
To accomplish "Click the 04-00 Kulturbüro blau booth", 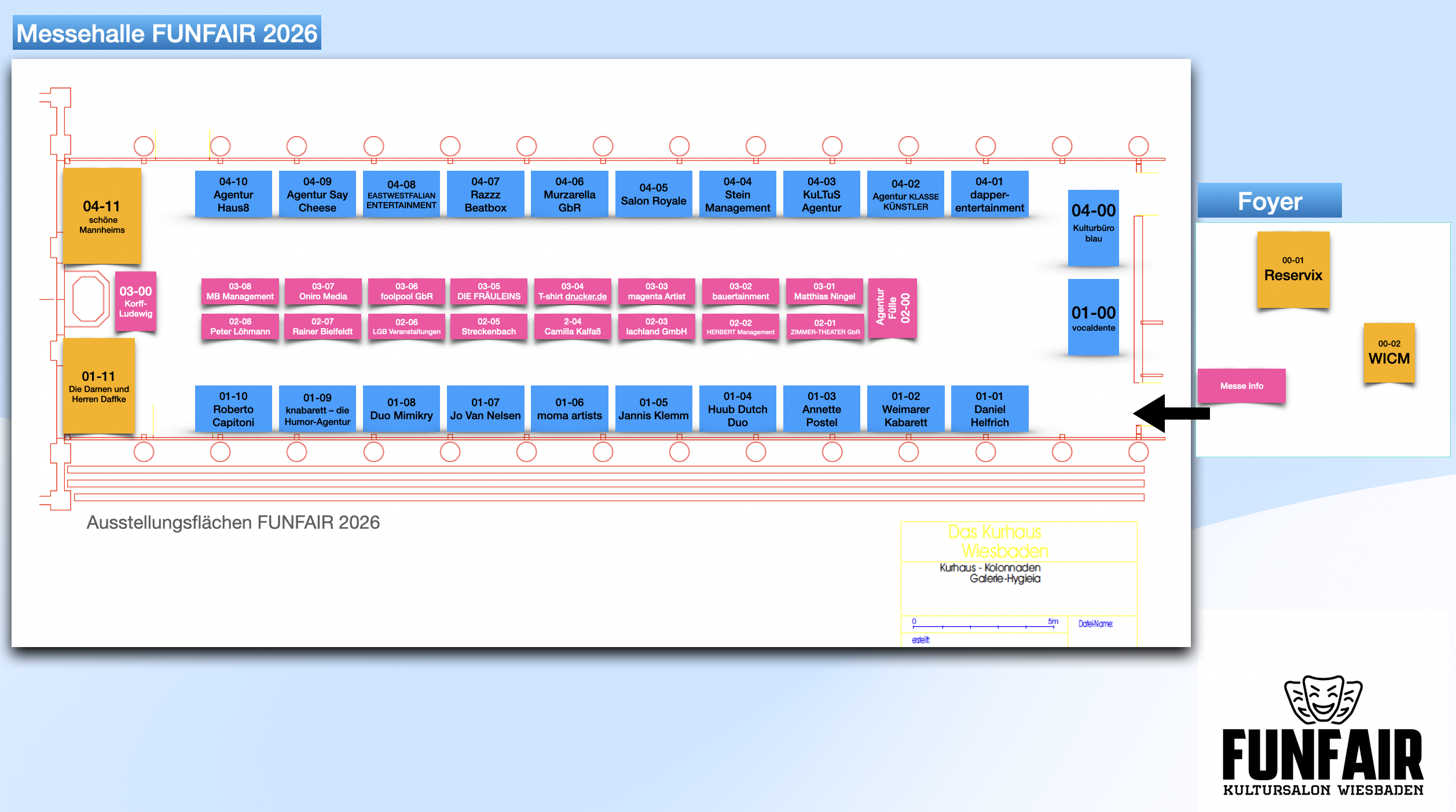I will [1093, 227].
